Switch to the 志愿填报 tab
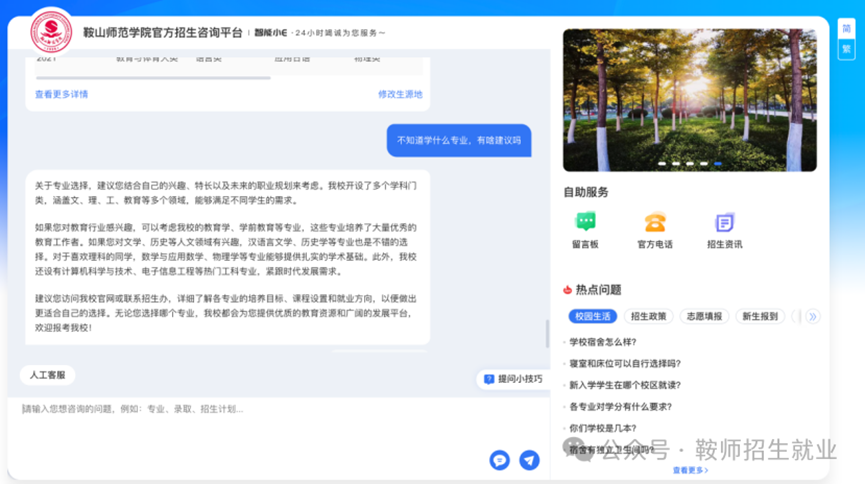 tap(702, 316)
